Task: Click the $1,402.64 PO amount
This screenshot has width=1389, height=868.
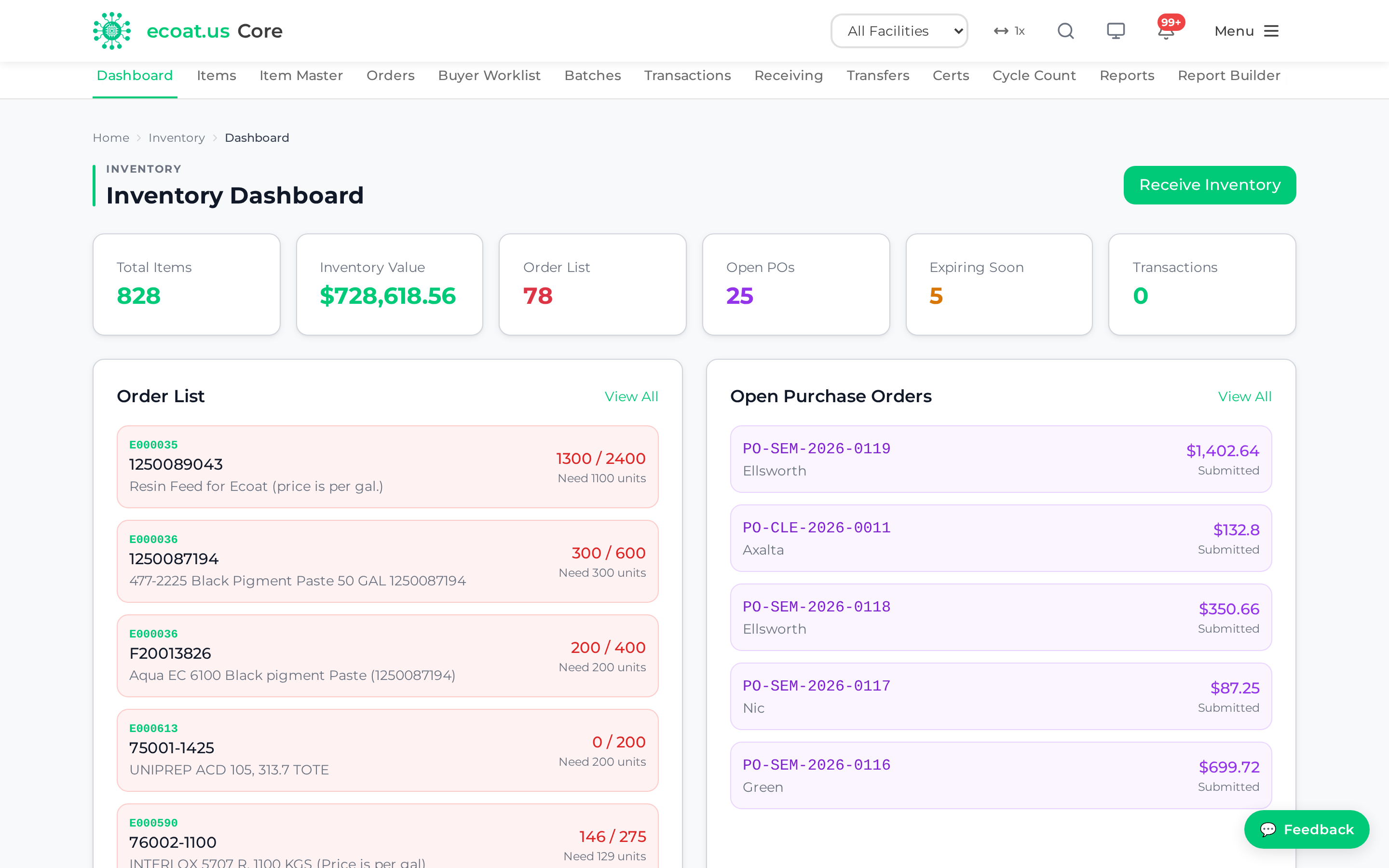Action: (1223, 451)
